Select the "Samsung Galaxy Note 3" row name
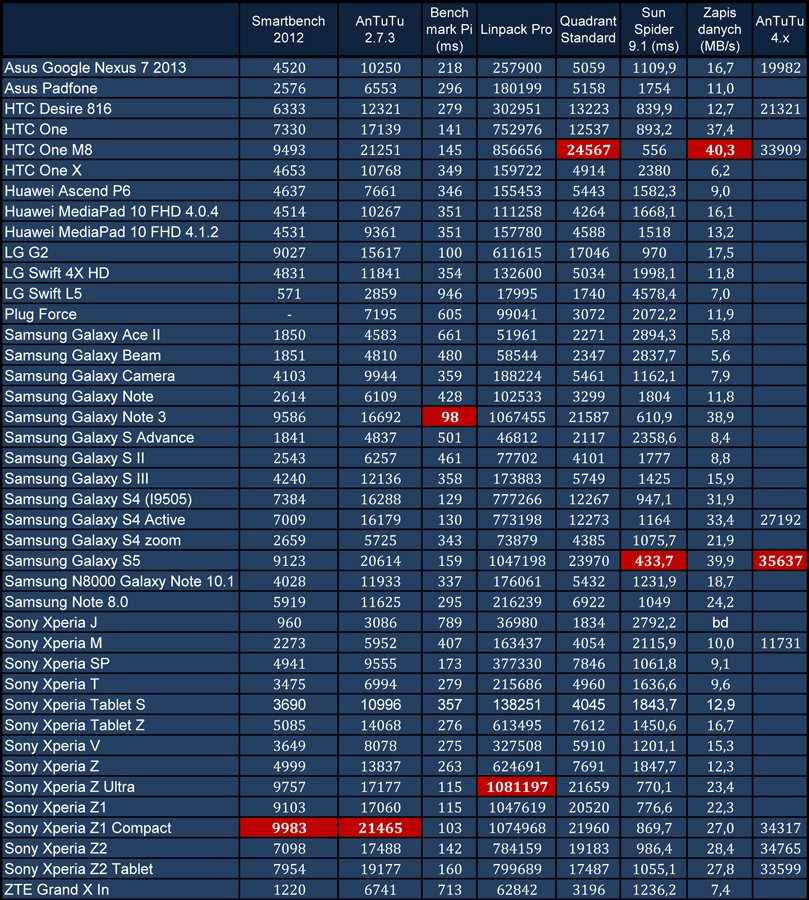809x900 pixels. 85,417
